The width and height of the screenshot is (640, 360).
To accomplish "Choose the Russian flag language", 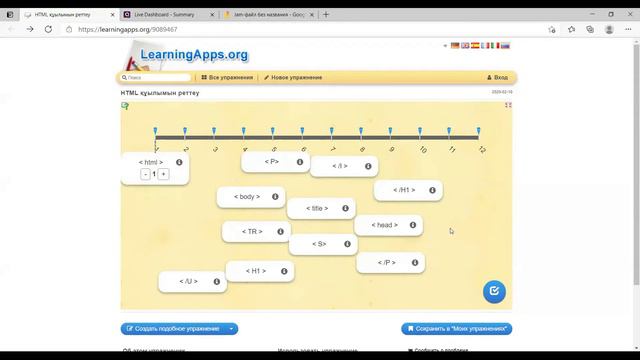I will [505, 45].
